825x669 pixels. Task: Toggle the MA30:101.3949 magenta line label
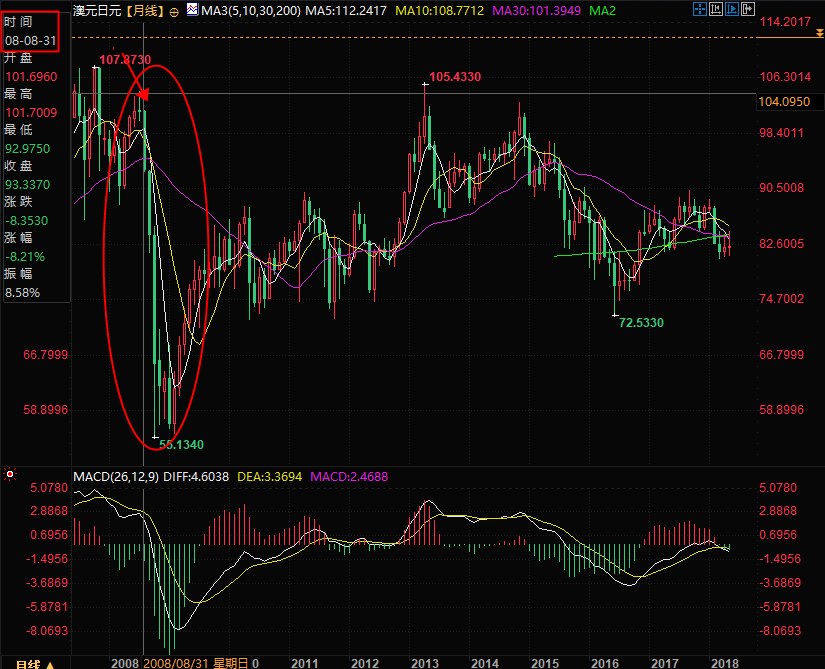click(x=537, y=11)
